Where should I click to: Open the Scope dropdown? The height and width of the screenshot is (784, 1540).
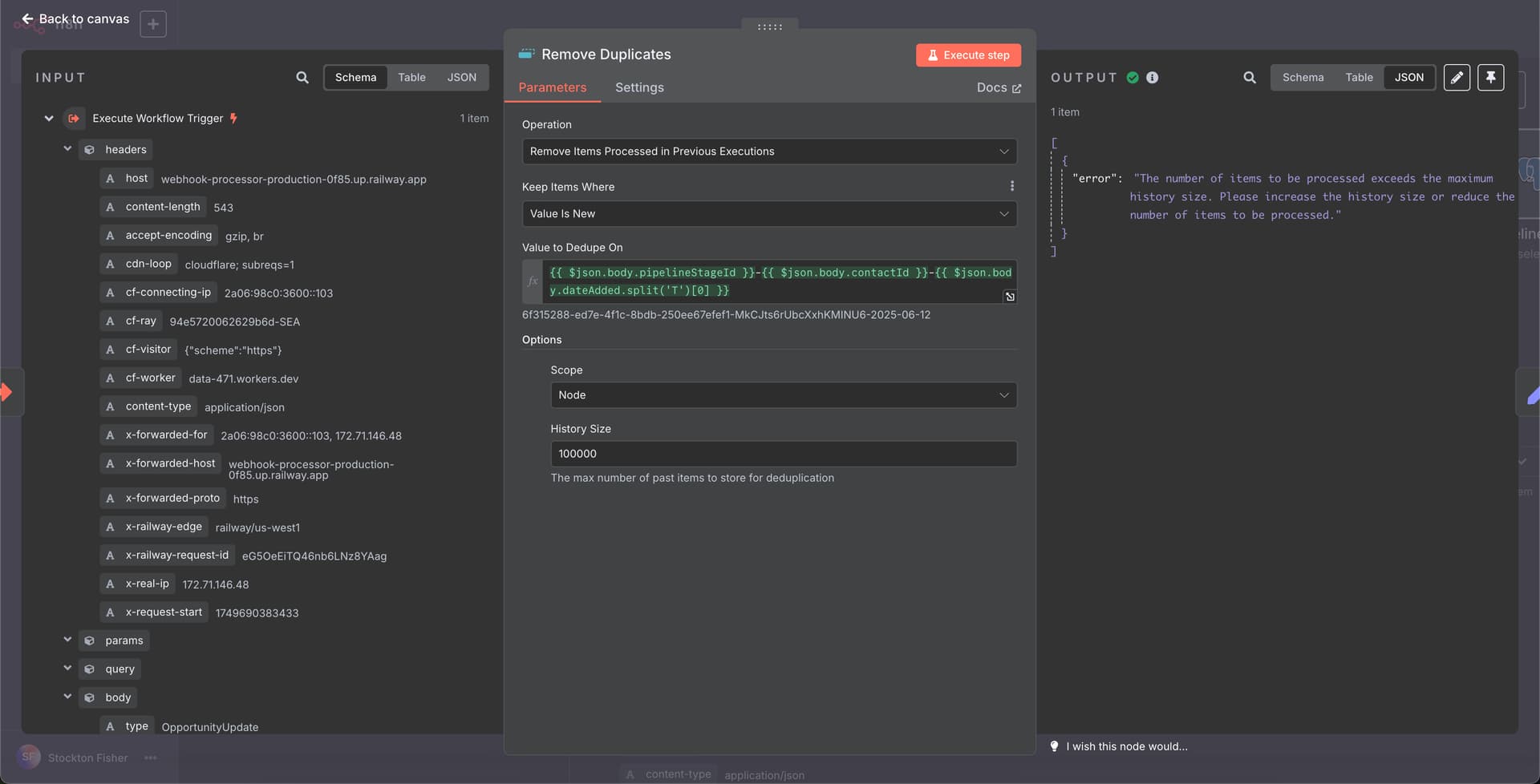[x=784, y=395]
